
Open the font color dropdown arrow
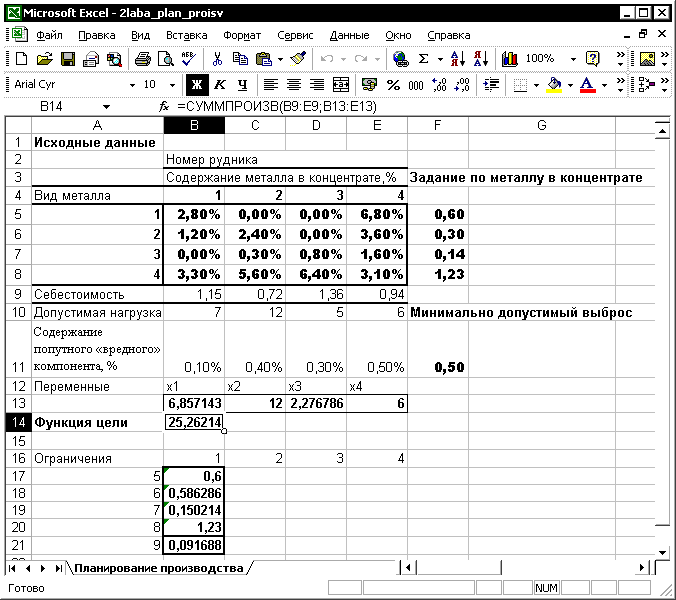pos(604,85)
